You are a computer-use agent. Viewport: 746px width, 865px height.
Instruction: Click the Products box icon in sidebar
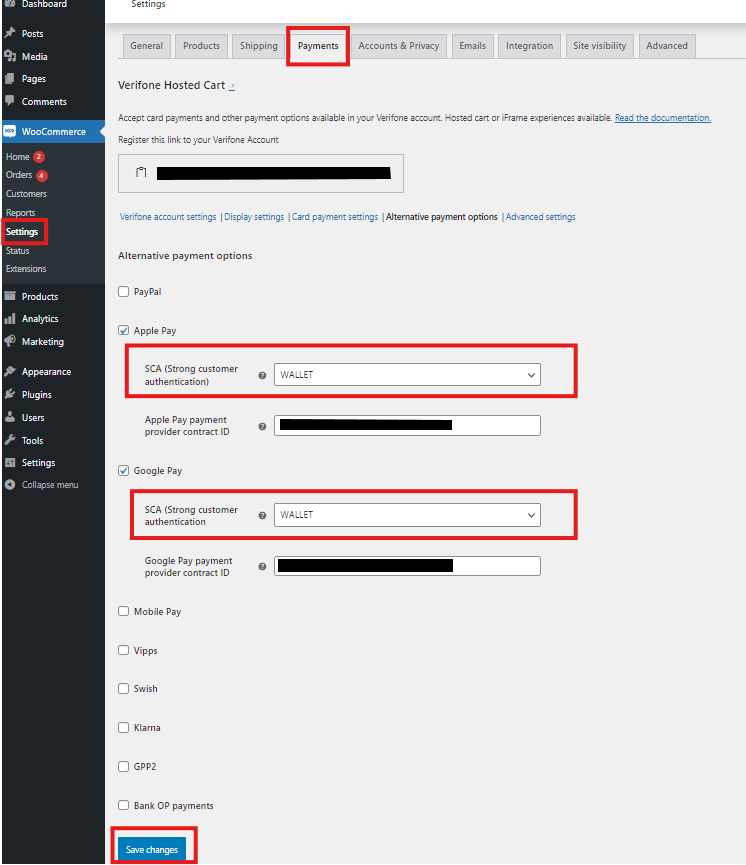click(10, 296)
